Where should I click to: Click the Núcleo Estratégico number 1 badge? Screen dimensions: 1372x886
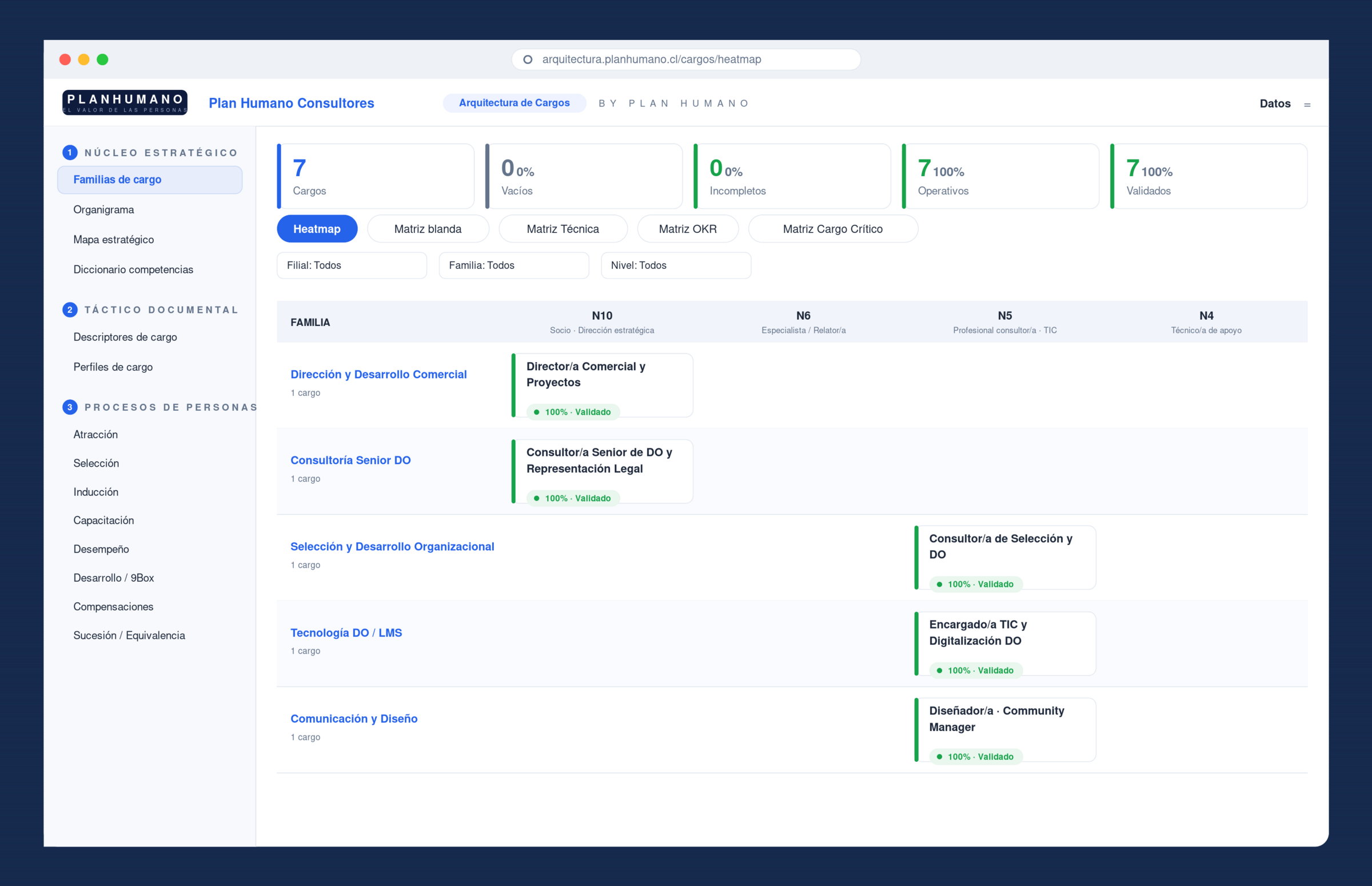click(x=70, y=153)
